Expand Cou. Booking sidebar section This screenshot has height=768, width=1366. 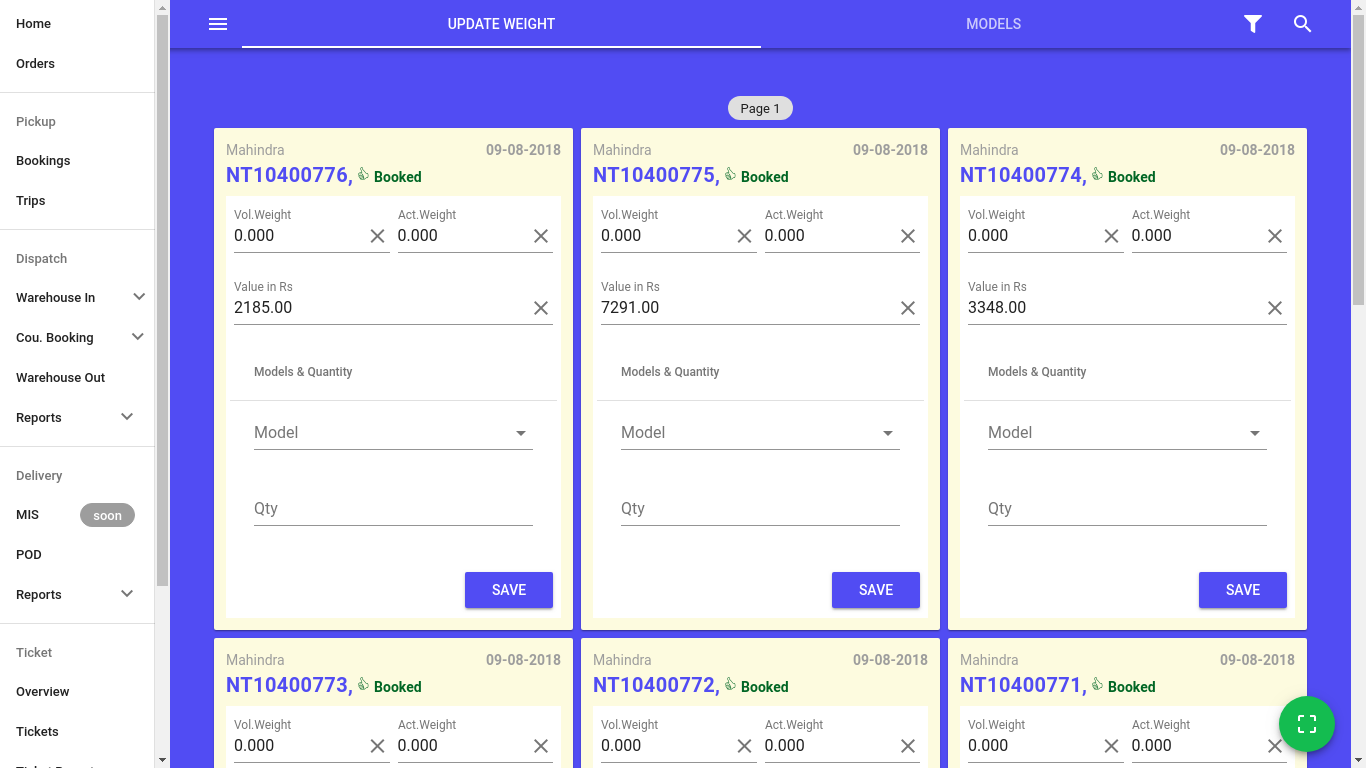pyautogui.click(x=138, y=337)
